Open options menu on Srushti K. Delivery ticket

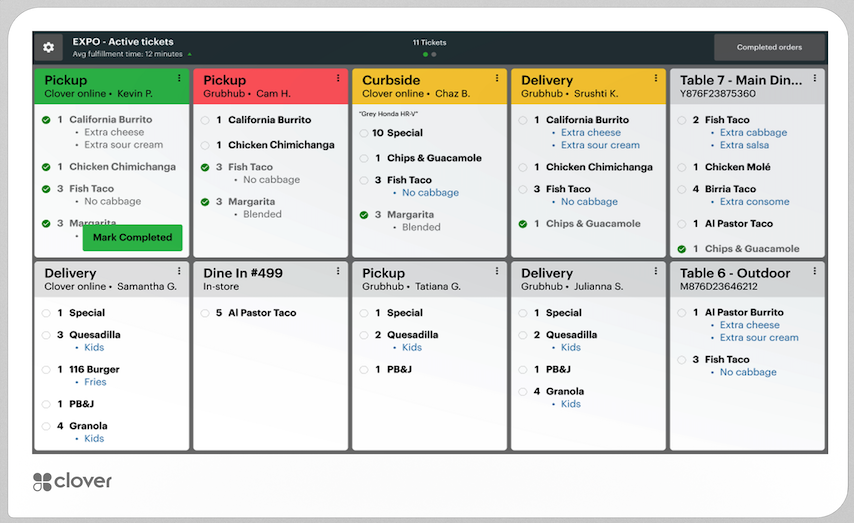point(656,78)
